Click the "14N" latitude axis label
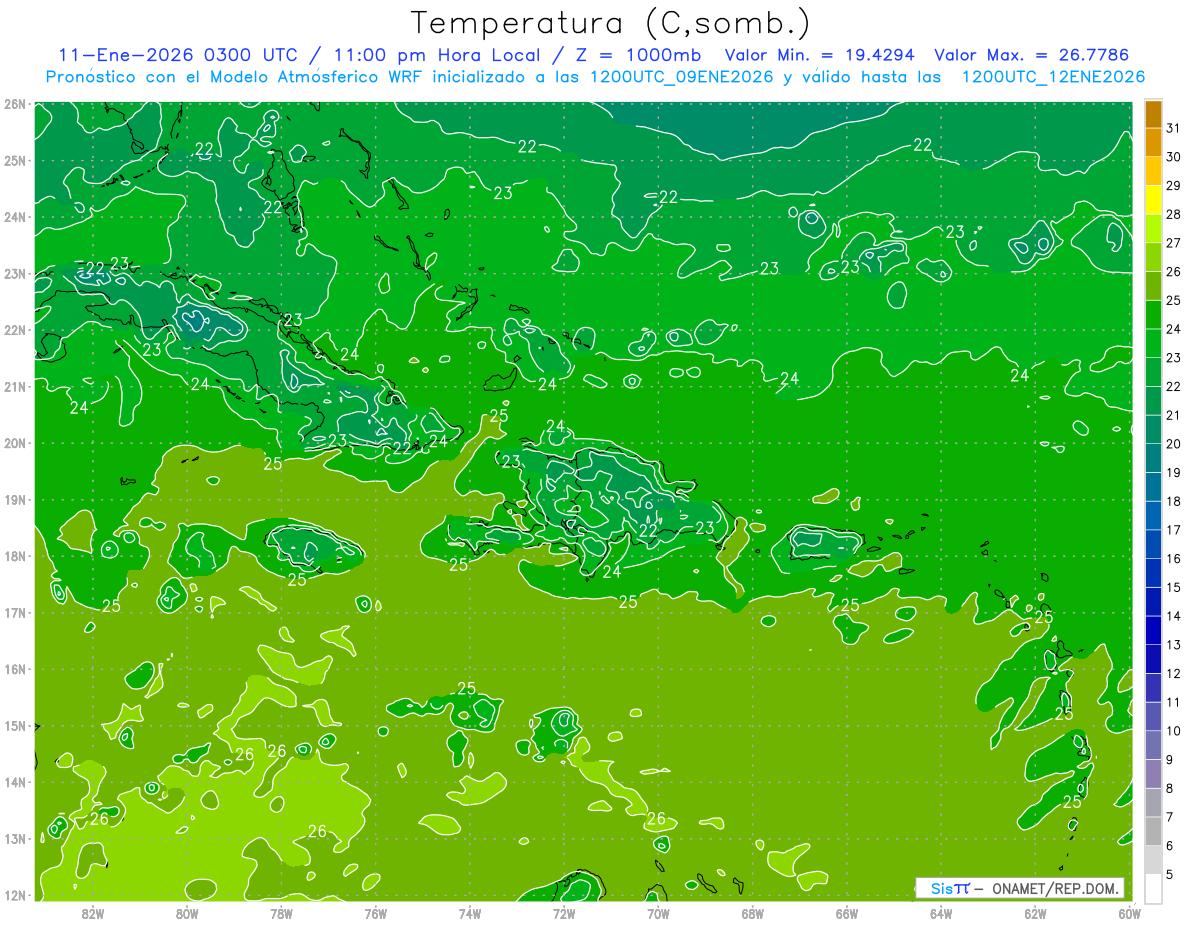 point(14,782)
